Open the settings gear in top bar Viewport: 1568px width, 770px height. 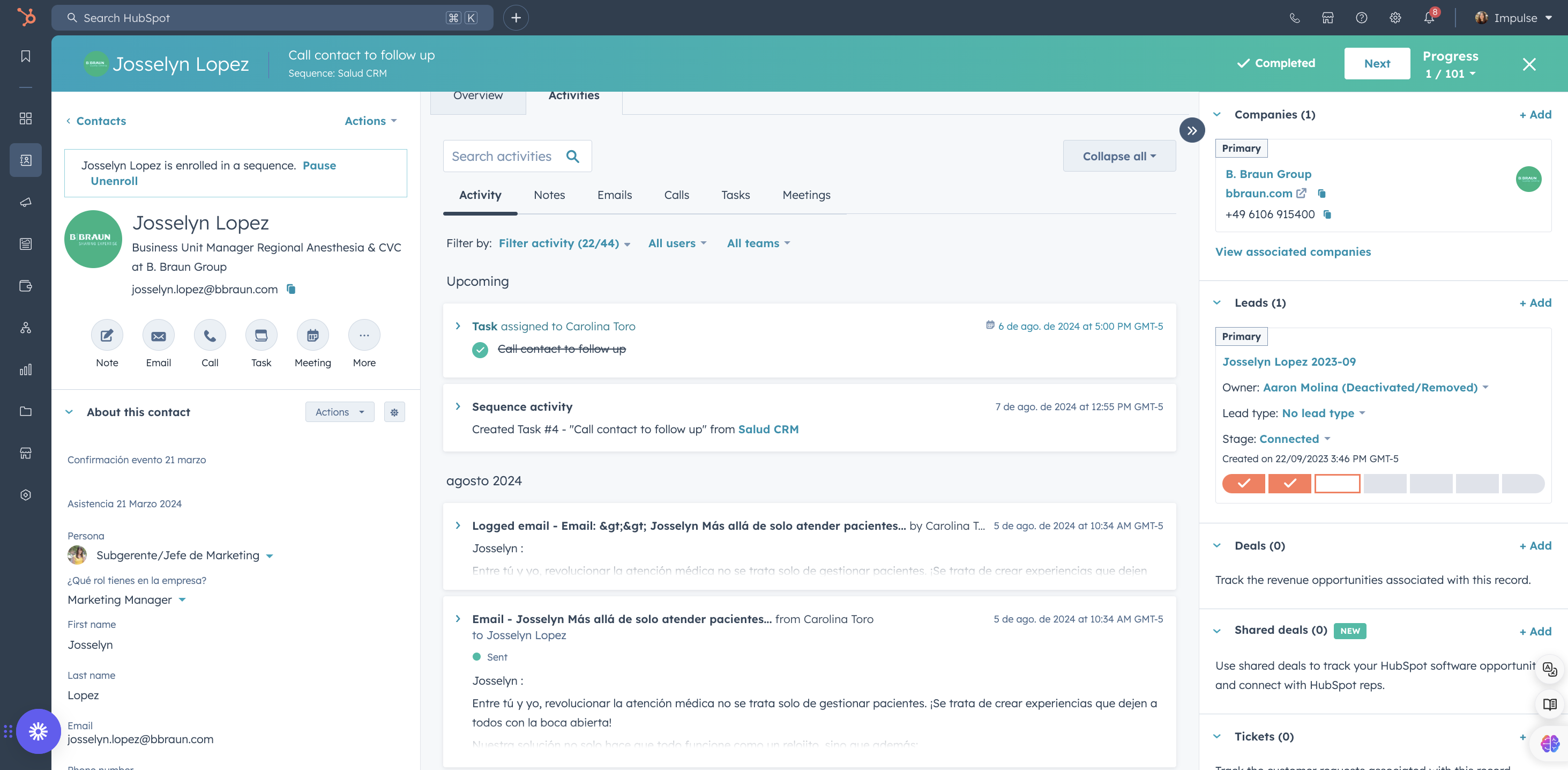(x=1395, y=18)
